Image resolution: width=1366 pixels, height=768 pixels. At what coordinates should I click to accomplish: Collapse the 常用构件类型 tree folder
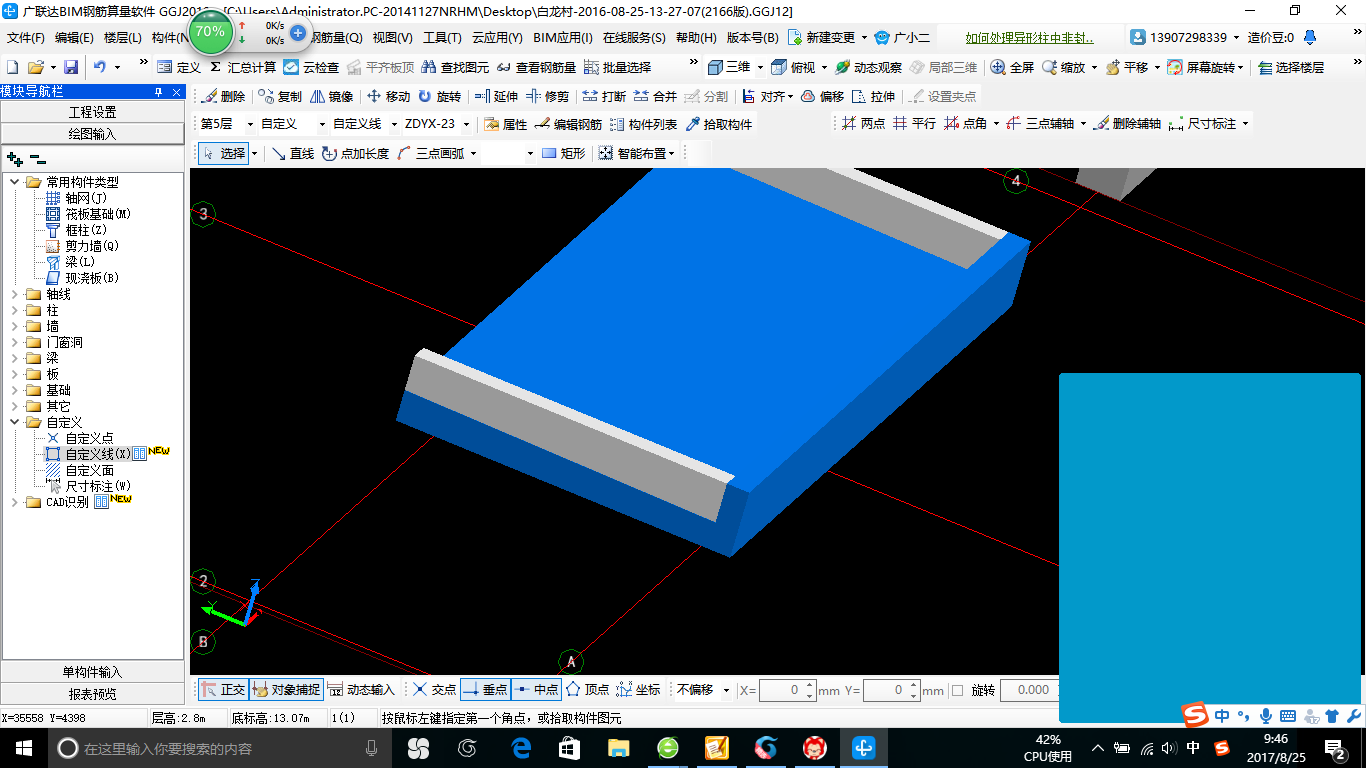tap(15, 182)
